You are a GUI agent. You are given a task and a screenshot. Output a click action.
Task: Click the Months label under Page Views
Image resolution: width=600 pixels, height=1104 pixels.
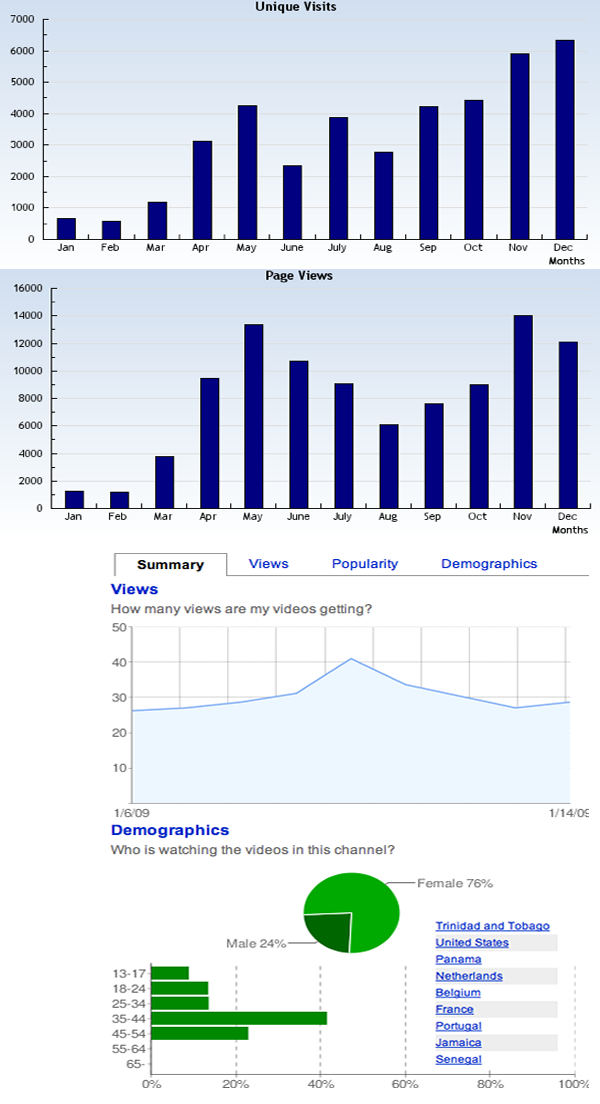point(570,530)
